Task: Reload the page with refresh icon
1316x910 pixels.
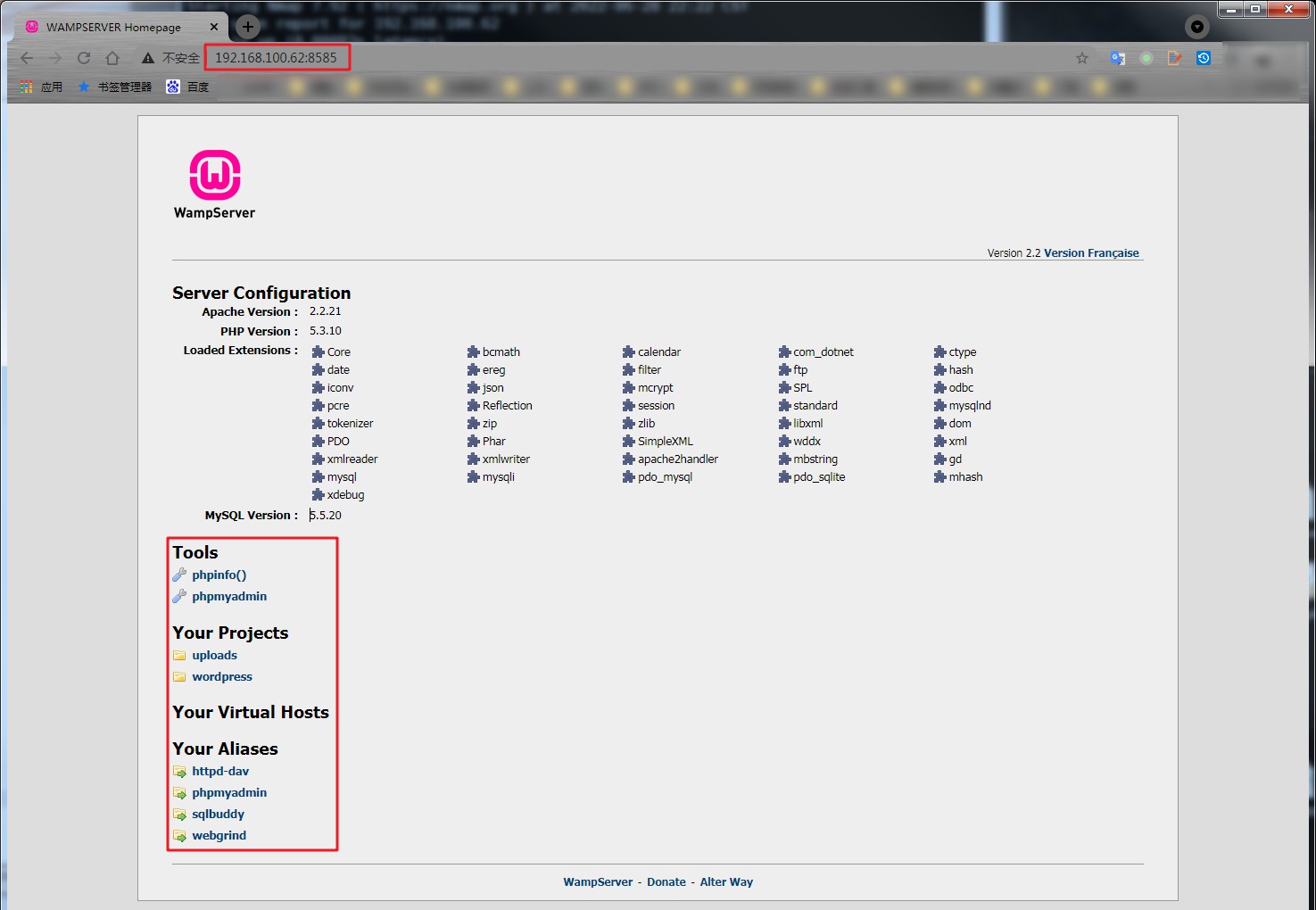Action: [x=84, y=58]
